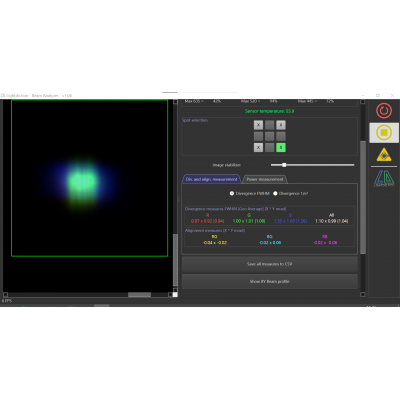Click Show XY Beam profile button

269,282
